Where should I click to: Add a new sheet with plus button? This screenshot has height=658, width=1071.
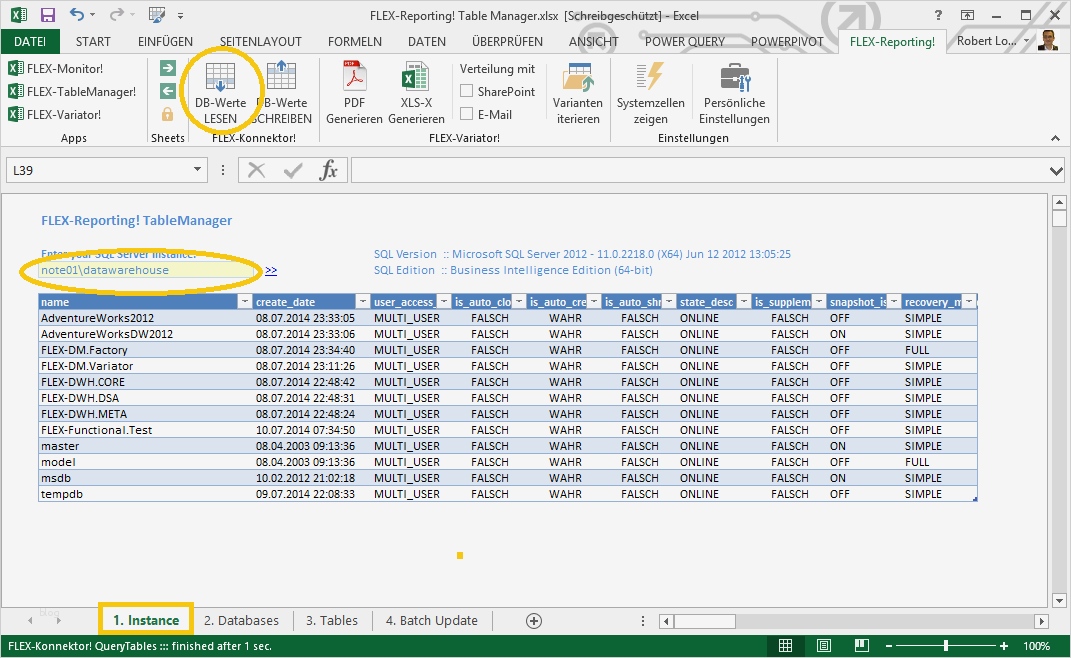[x=534, y=620]
